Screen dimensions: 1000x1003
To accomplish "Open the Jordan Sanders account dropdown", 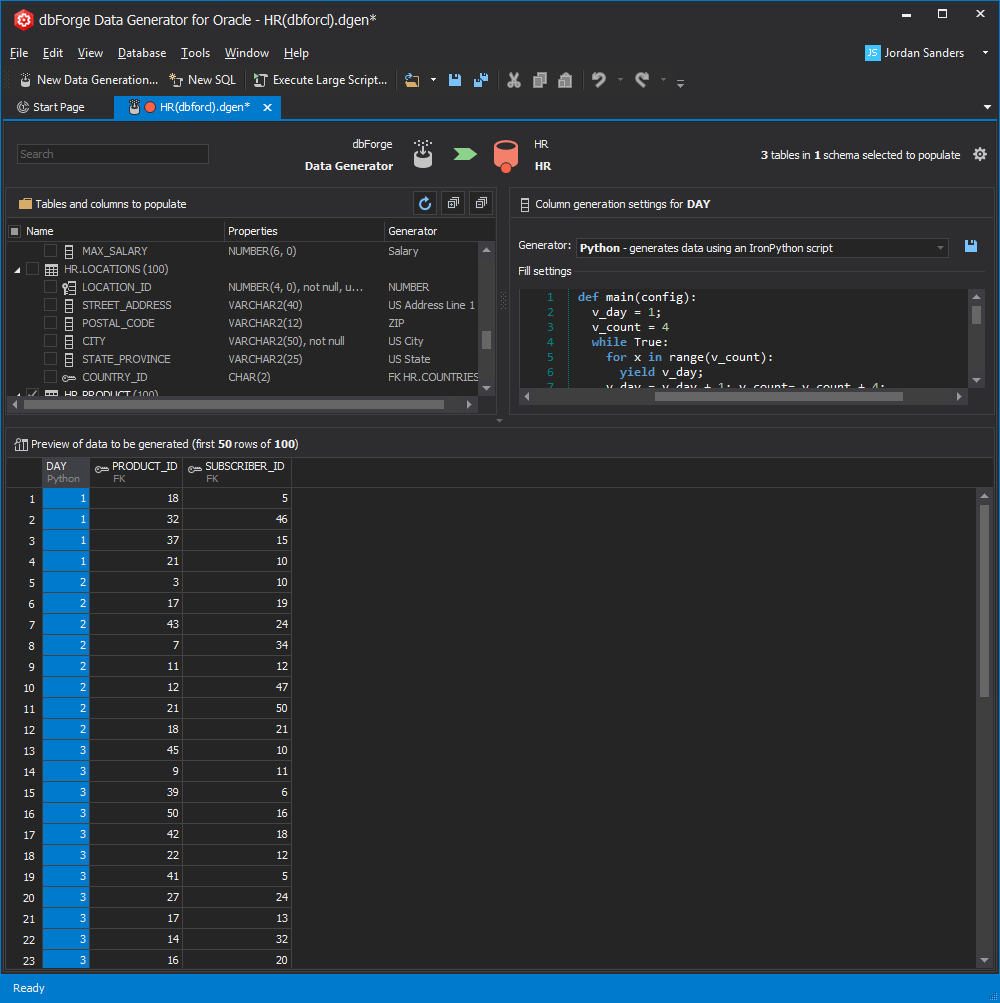I will [x=985, y=53].
